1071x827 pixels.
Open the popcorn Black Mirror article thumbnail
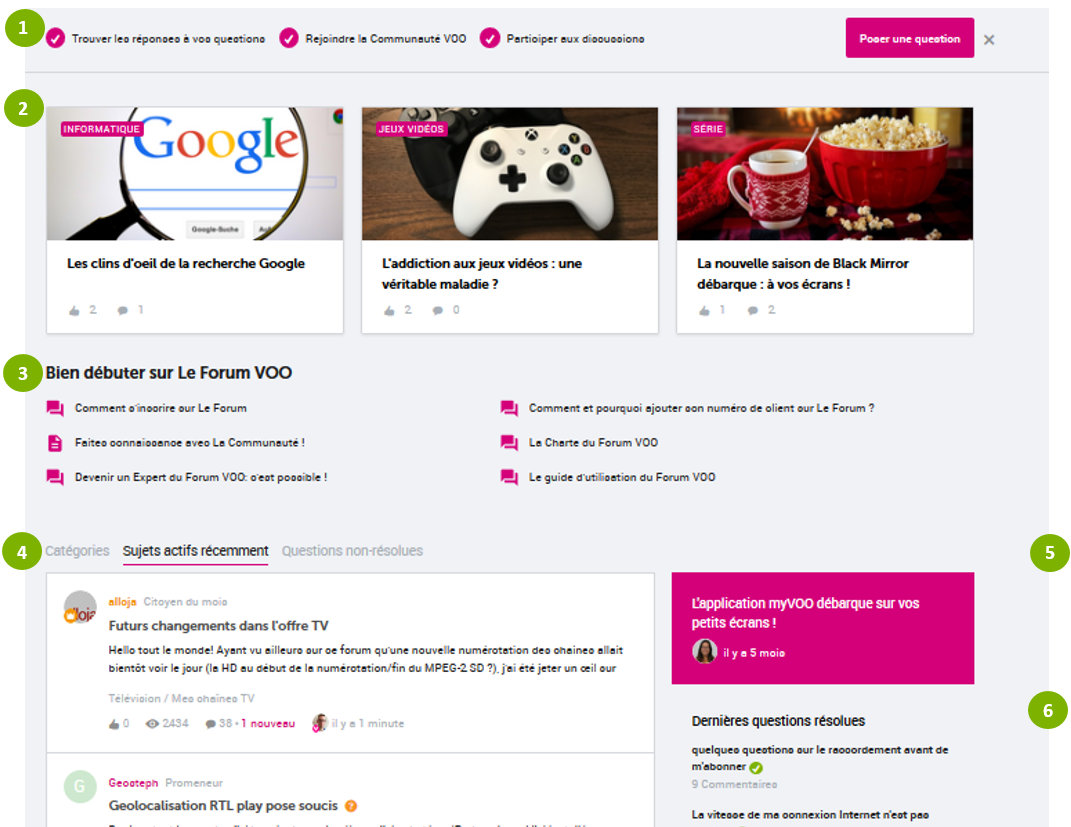(824, 173)
